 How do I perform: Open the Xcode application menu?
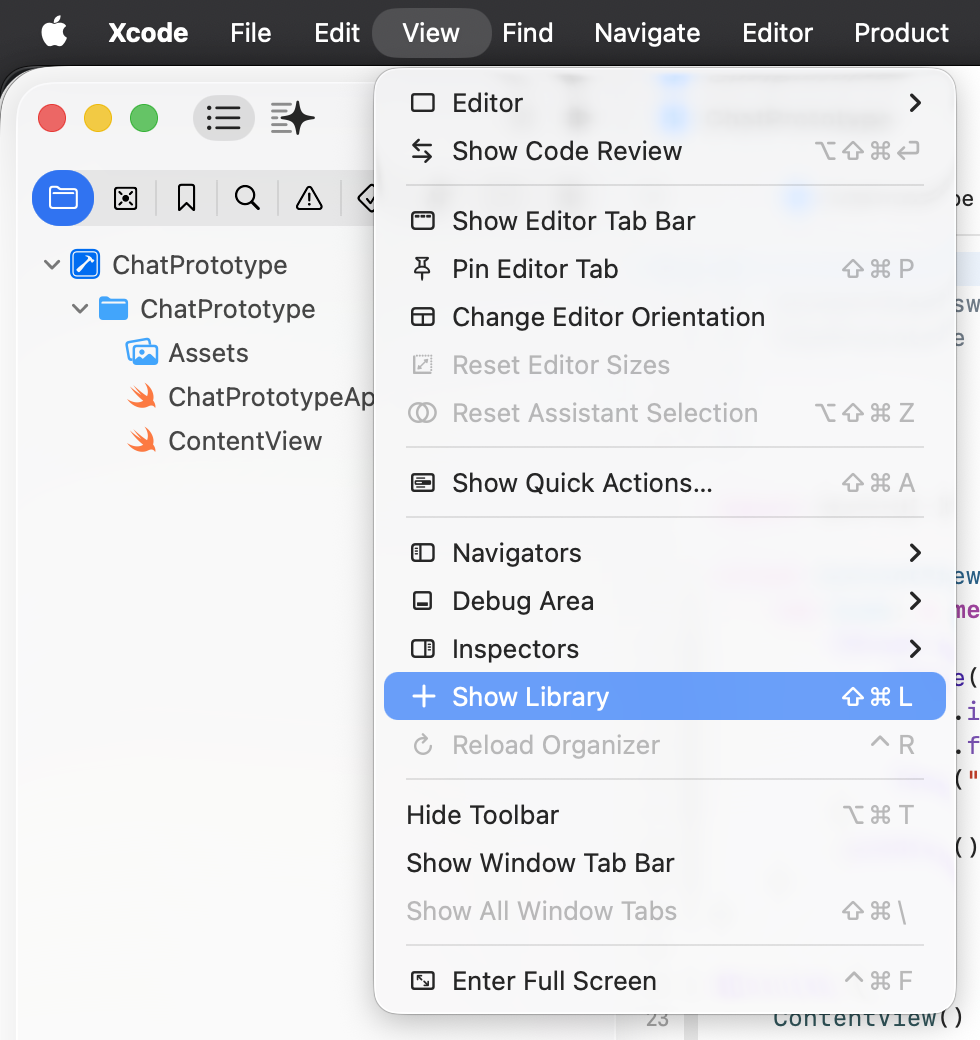(148, 32)
